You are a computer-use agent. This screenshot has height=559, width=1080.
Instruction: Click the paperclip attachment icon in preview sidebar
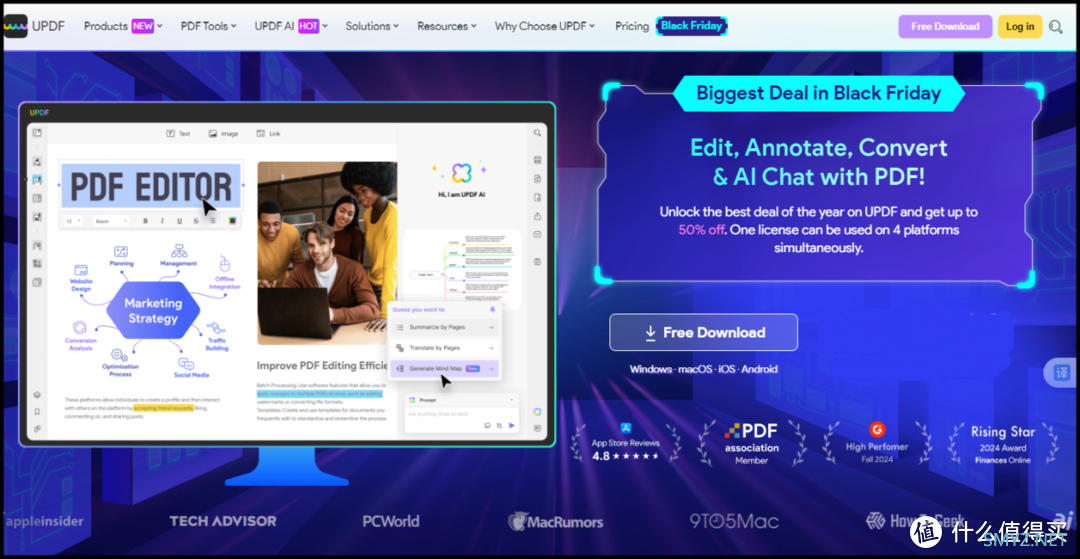[37, 428]
